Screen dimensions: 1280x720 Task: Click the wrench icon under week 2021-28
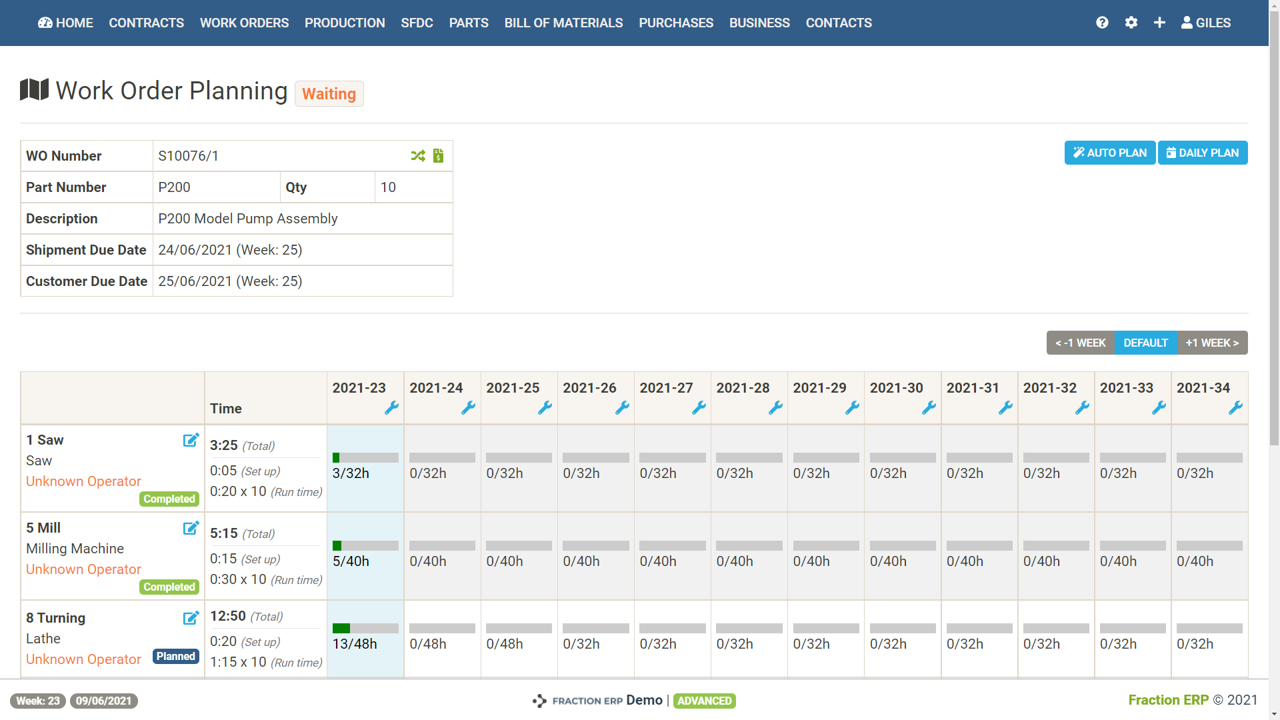click(x=775, y=408)
